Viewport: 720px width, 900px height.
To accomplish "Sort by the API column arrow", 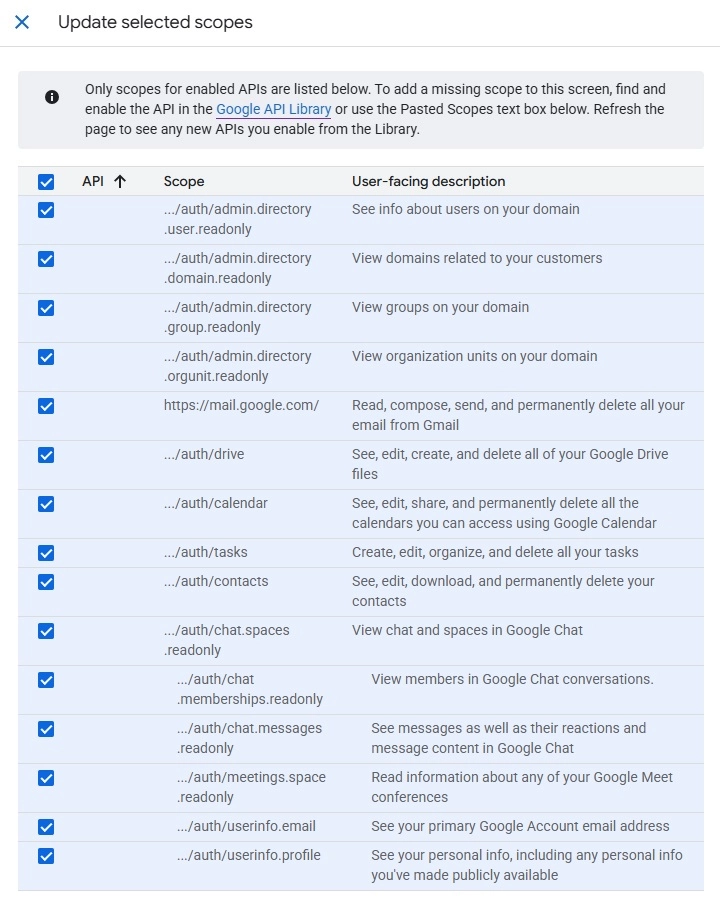I will tap(119, 182).
